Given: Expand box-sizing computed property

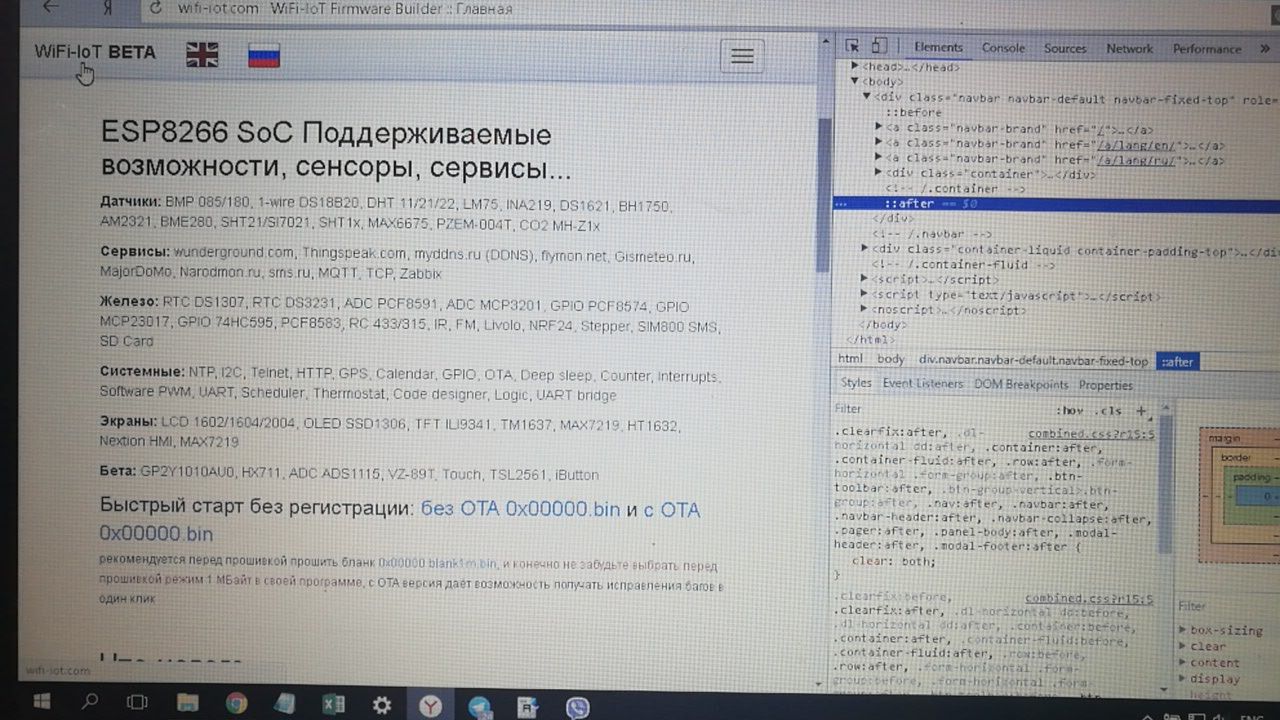Looking at the screenshot, I should click(x=1183, y=630).
